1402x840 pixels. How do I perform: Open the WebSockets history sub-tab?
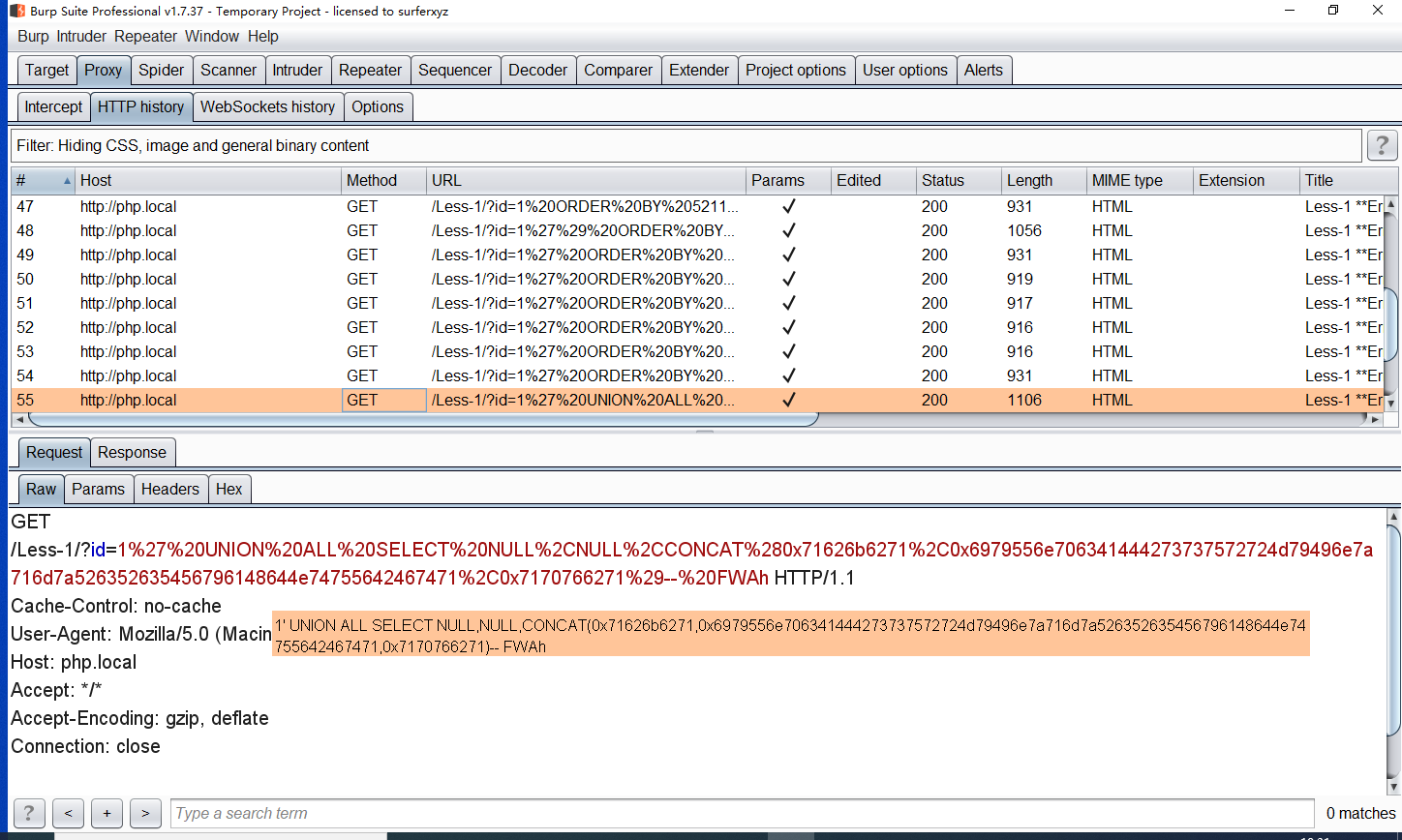pos(267,106)
